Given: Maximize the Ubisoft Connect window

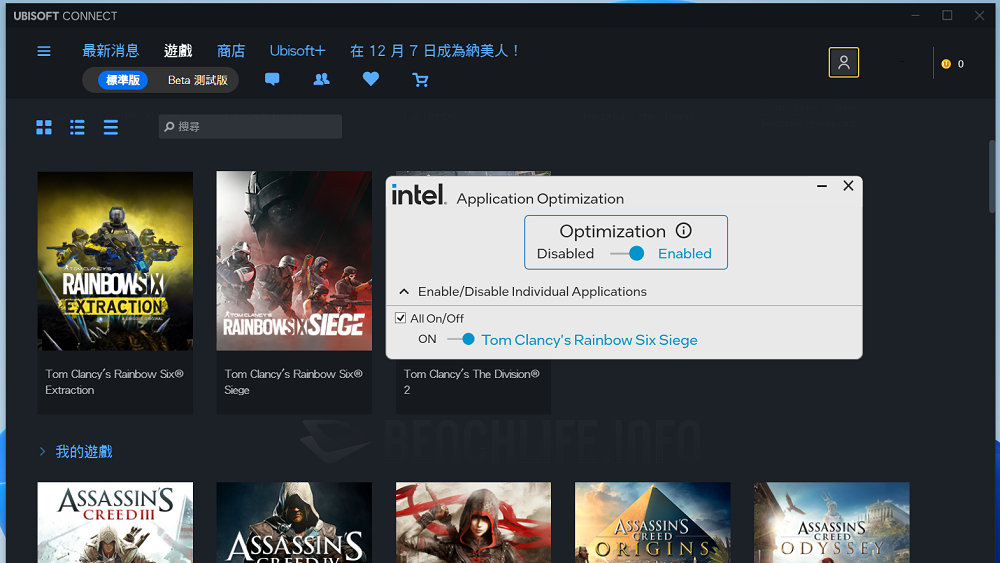Looking at the screenshot, I should click(947, 15).
